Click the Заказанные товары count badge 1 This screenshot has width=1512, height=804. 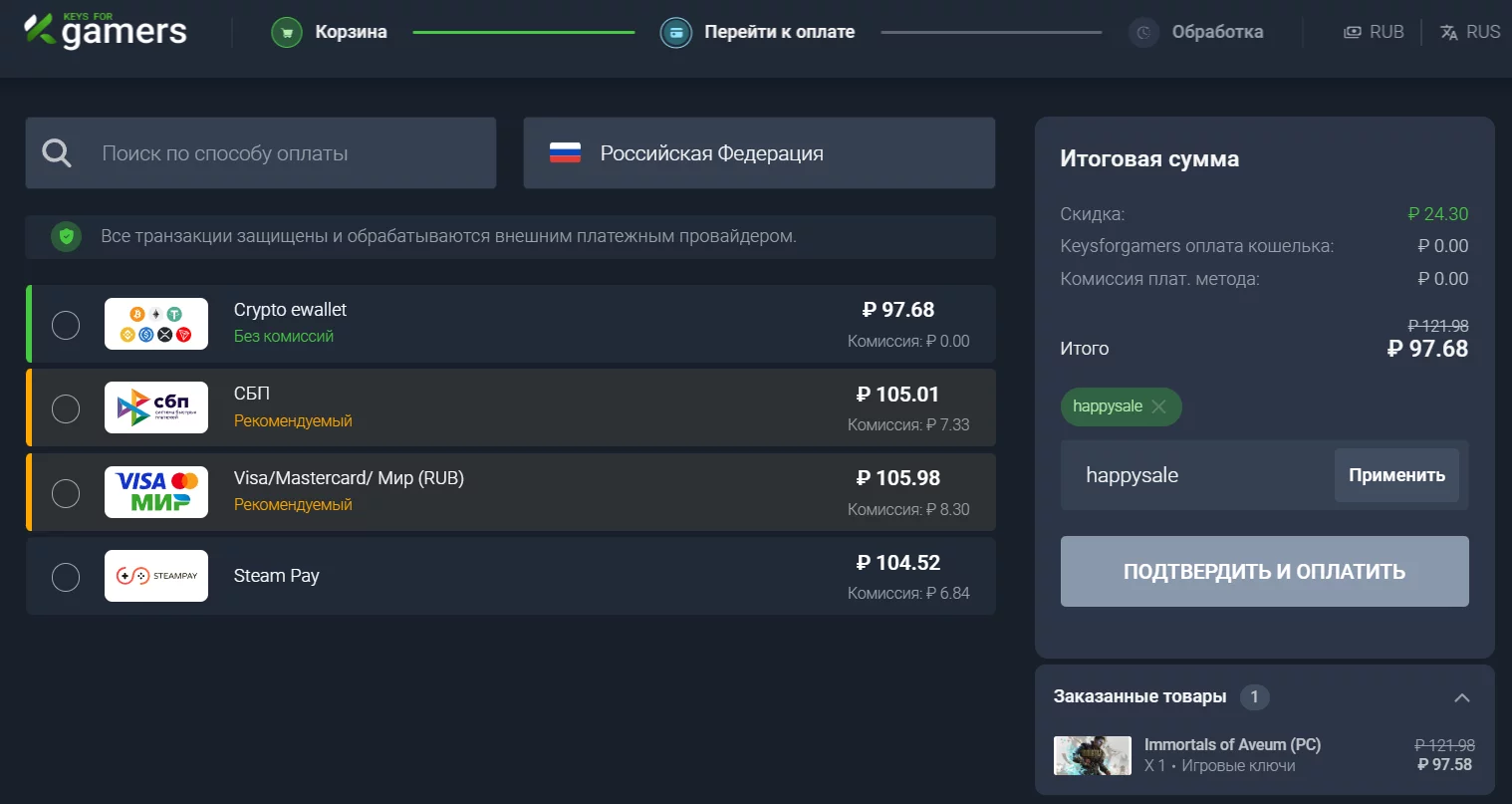tap(1255, 697)
